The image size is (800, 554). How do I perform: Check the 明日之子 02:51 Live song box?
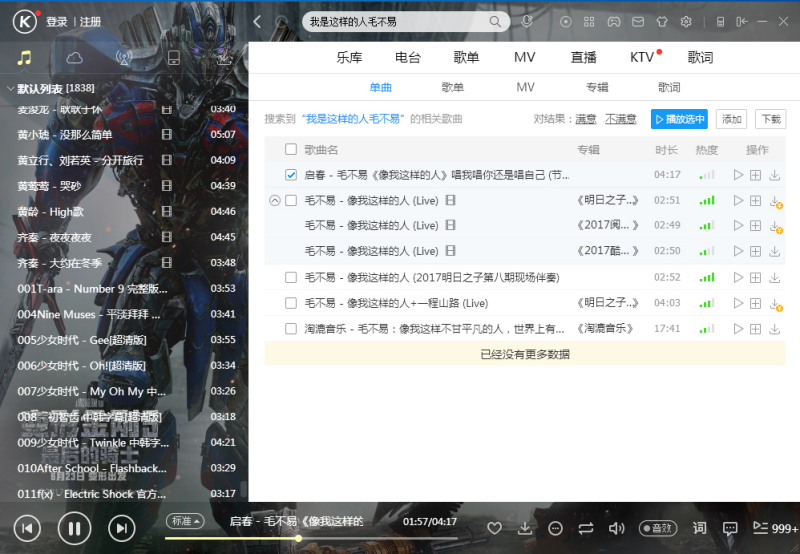(291, 200)
